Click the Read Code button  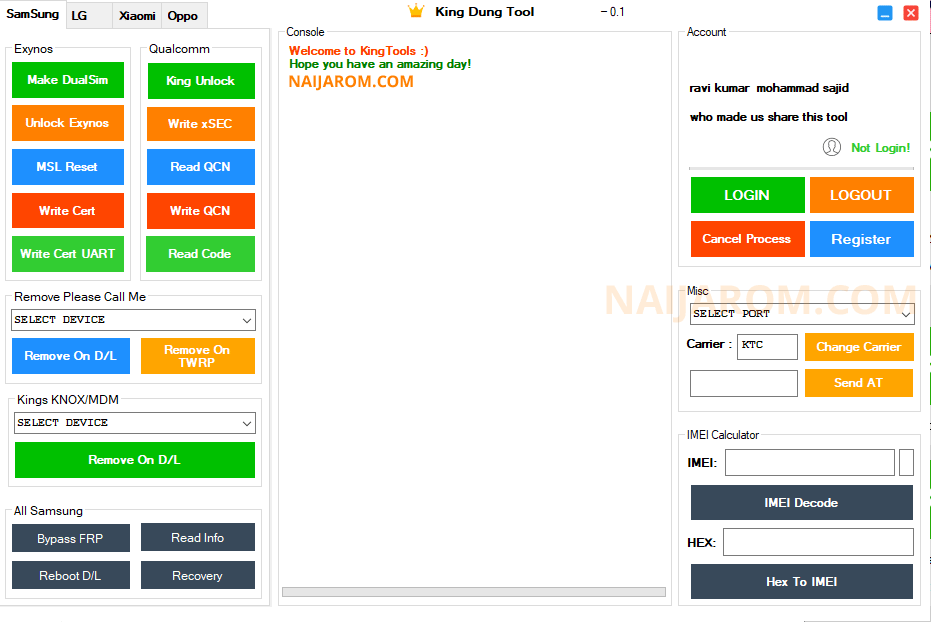(201, 254)
